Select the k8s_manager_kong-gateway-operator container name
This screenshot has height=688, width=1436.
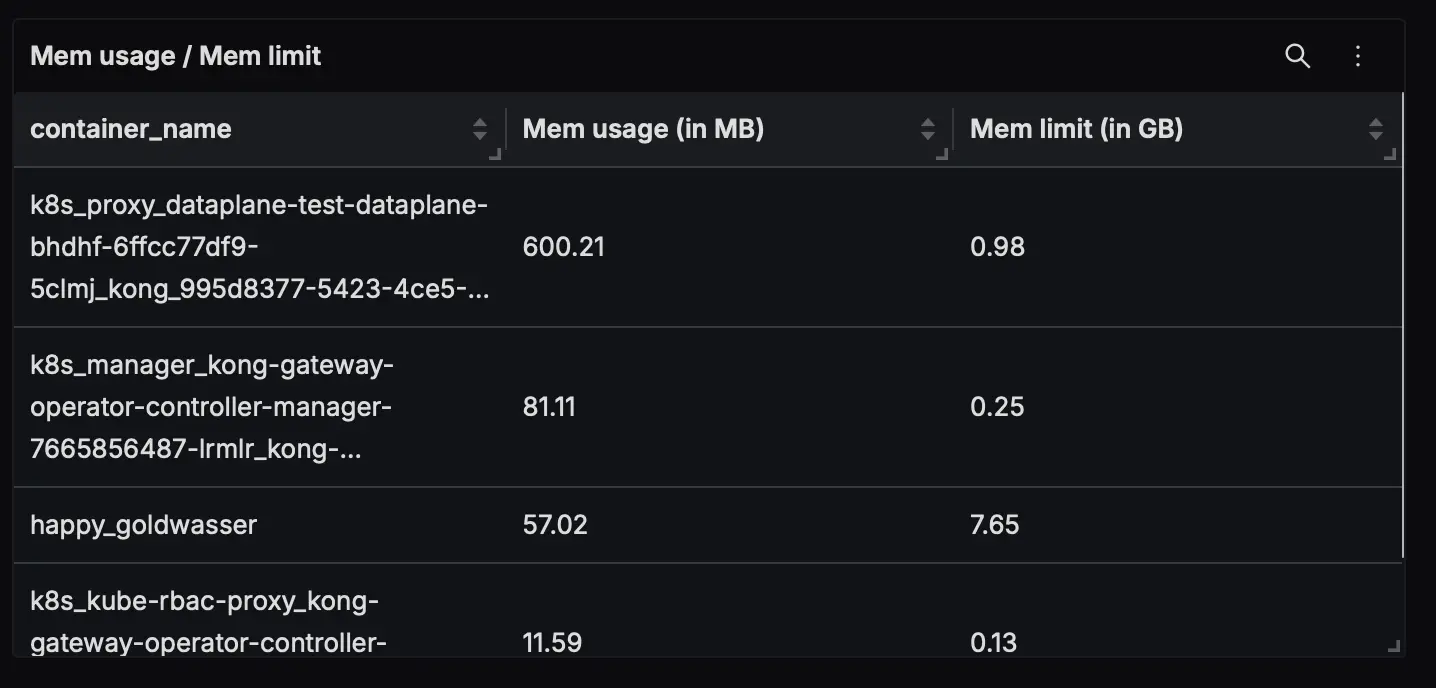point(212,407)
